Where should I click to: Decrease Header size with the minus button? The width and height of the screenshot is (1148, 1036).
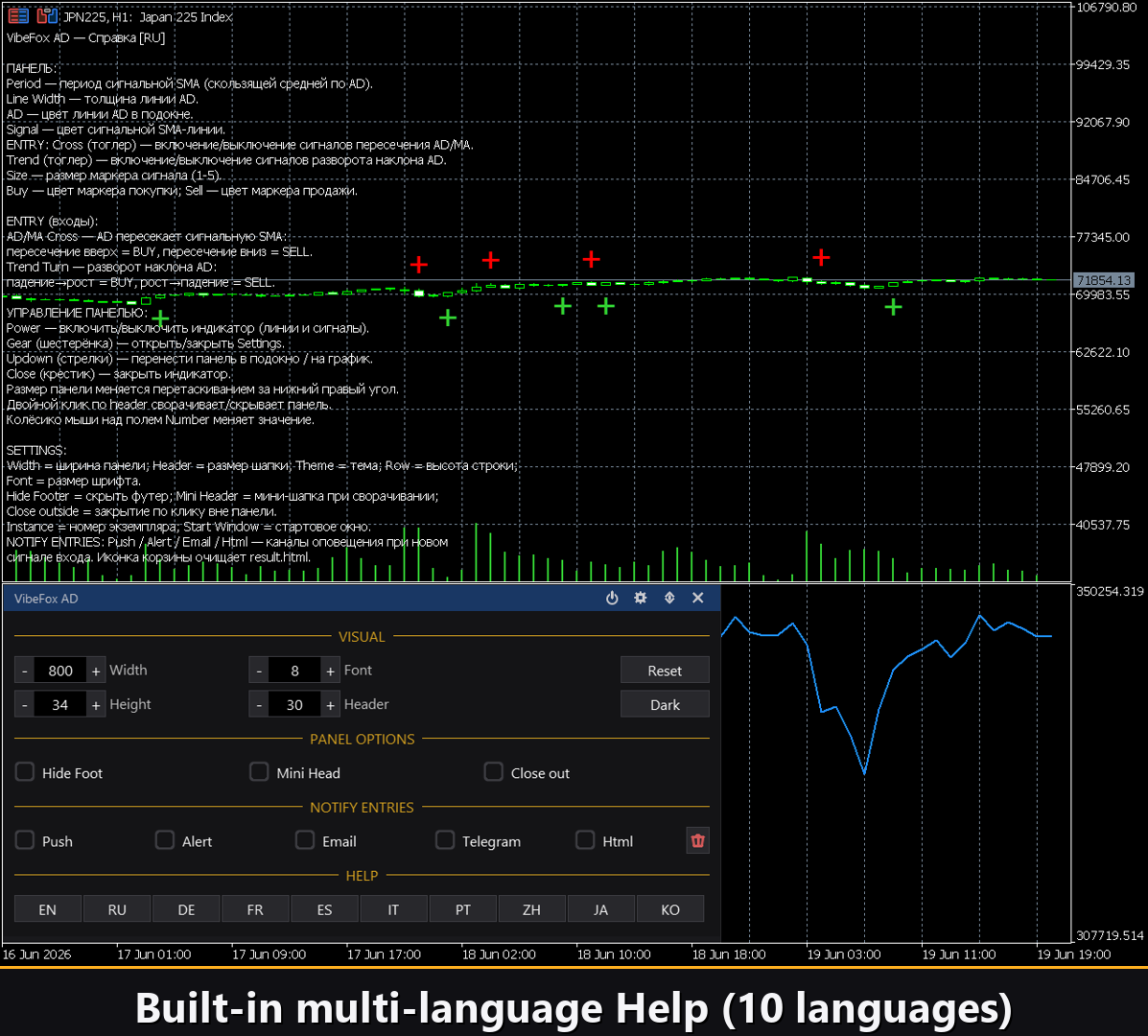[258, 704]
